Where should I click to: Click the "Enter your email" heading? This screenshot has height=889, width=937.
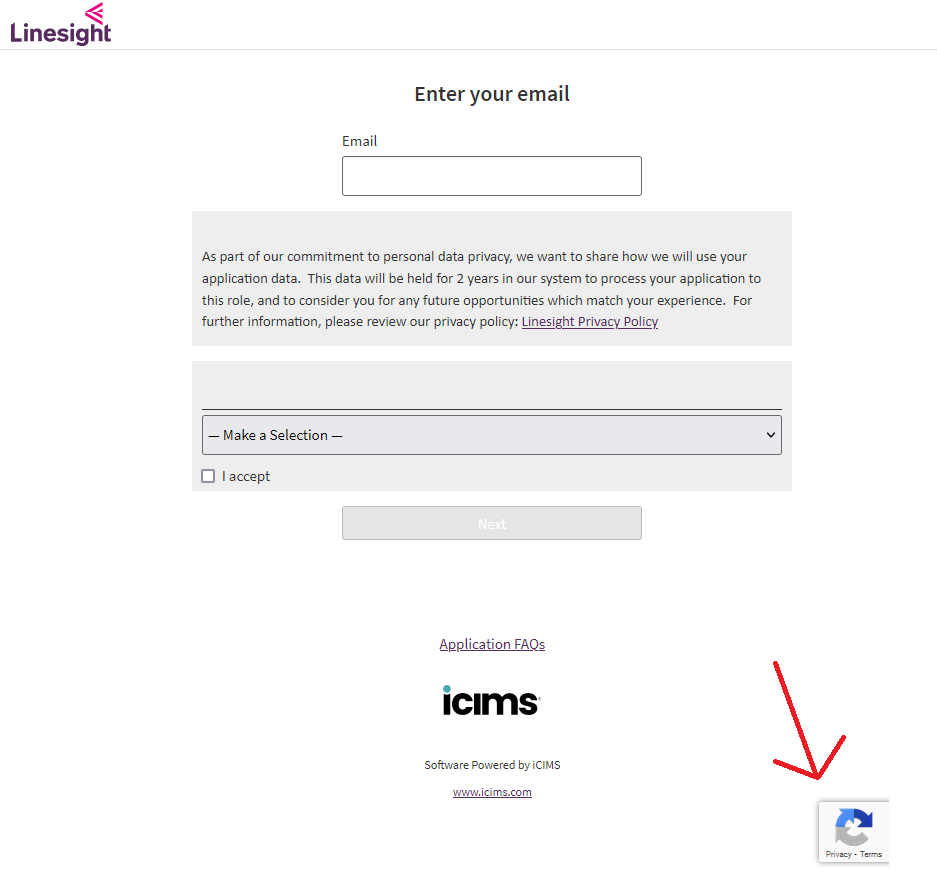492,94
